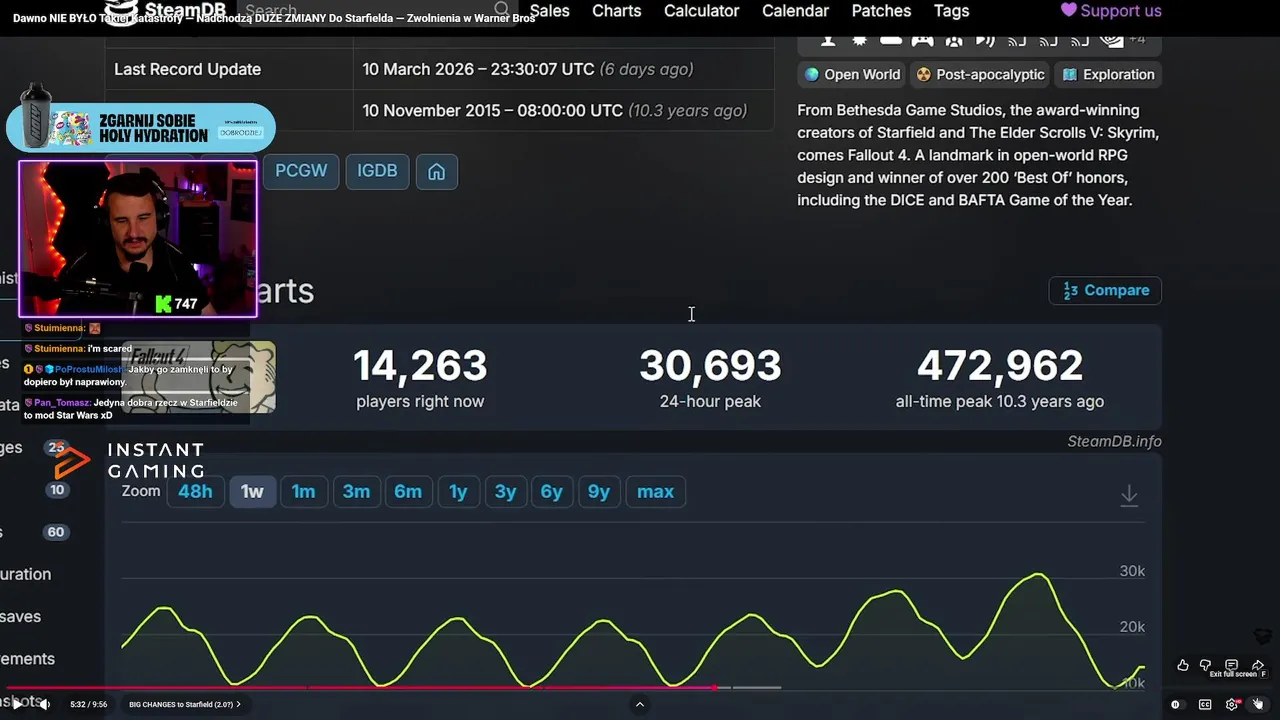Screen dimensions: 1280x720
Task: Click the SteamDB home icon button
Action: click(436, 172)
